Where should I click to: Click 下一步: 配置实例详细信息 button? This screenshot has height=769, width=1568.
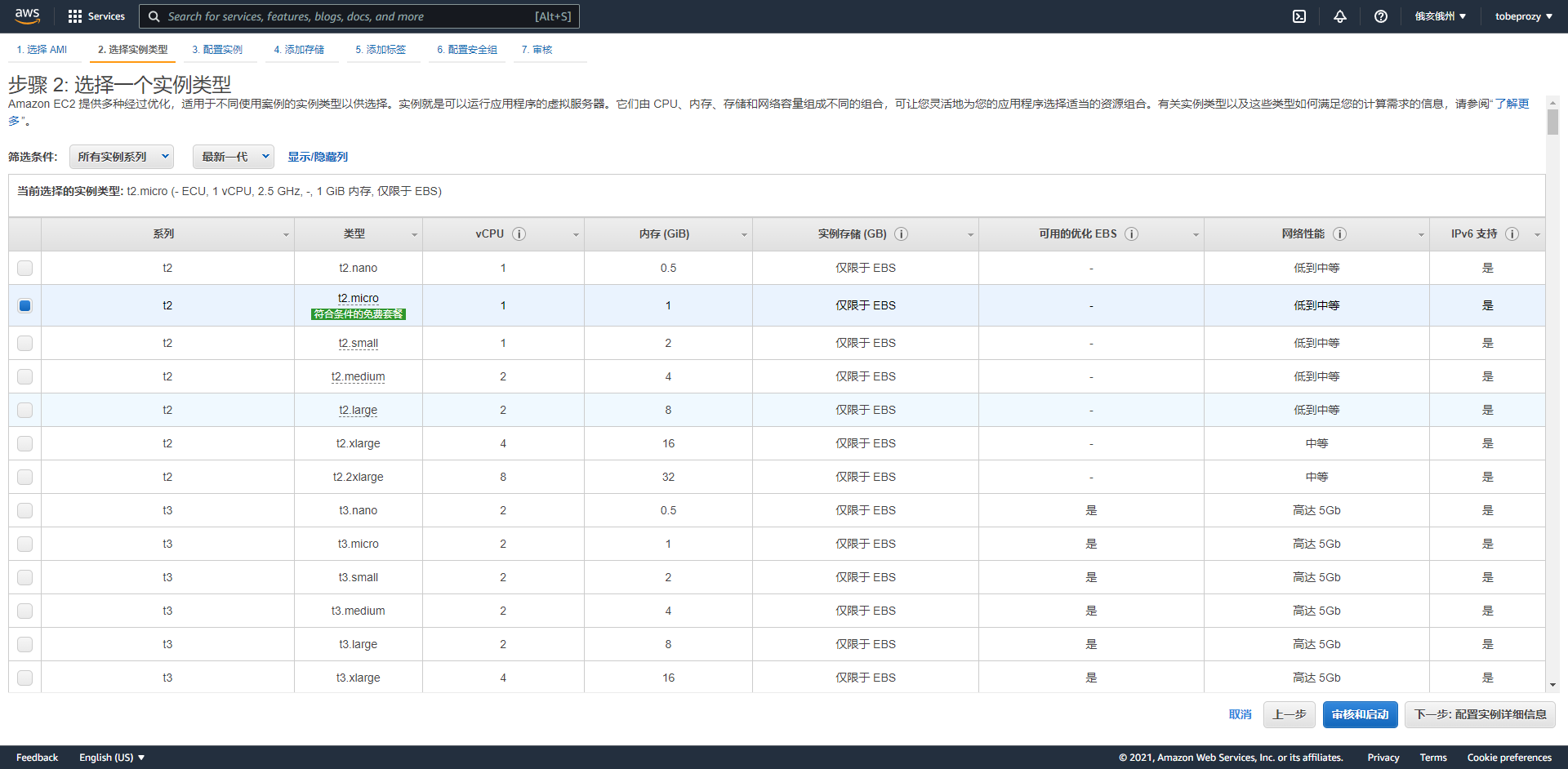click(1481, 714)
